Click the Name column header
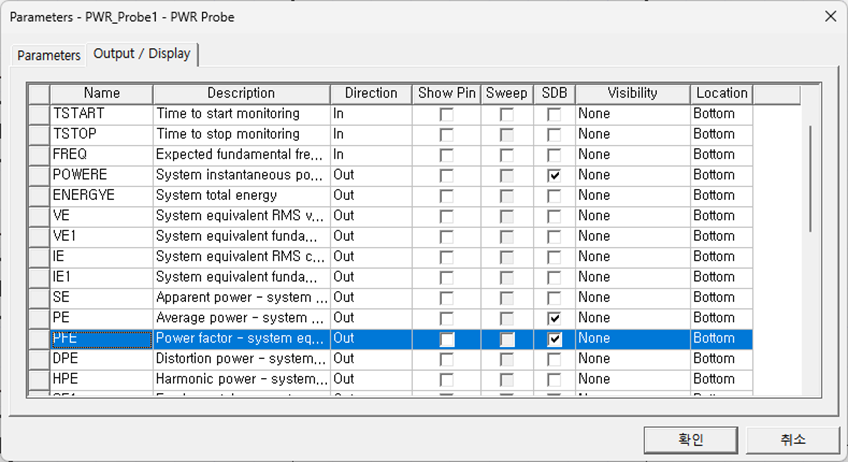The image size is (848, 462). coord(101,93)
